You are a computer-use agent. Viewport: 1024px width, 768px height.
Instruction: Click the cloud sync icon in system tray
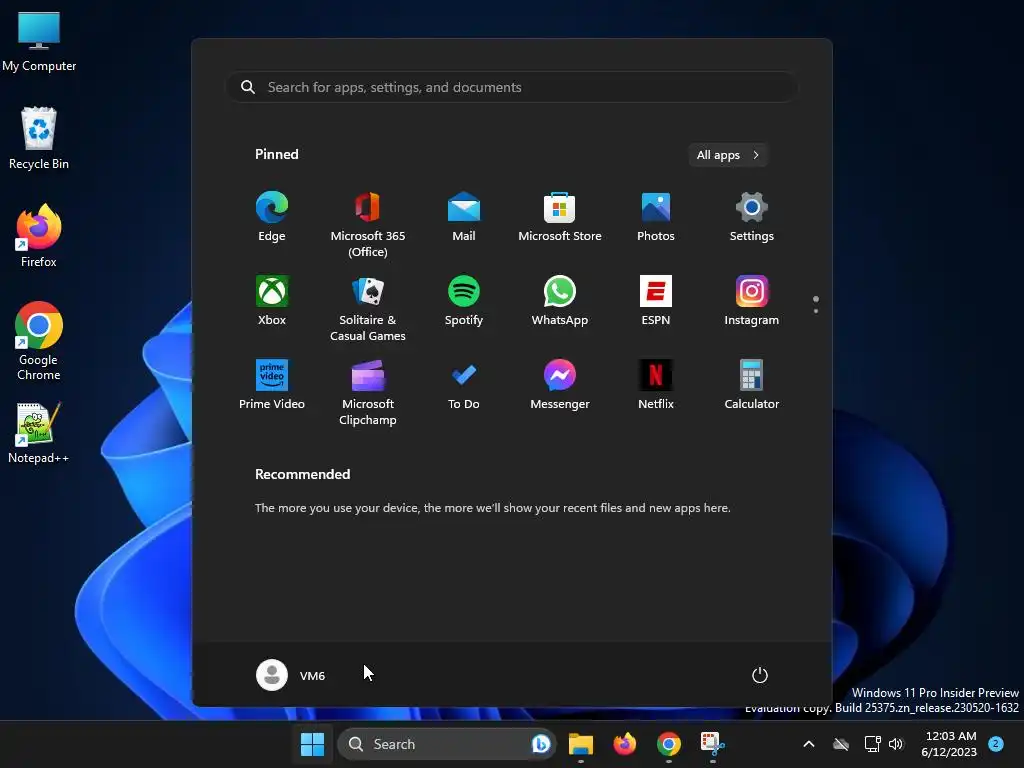click(841, 744)
